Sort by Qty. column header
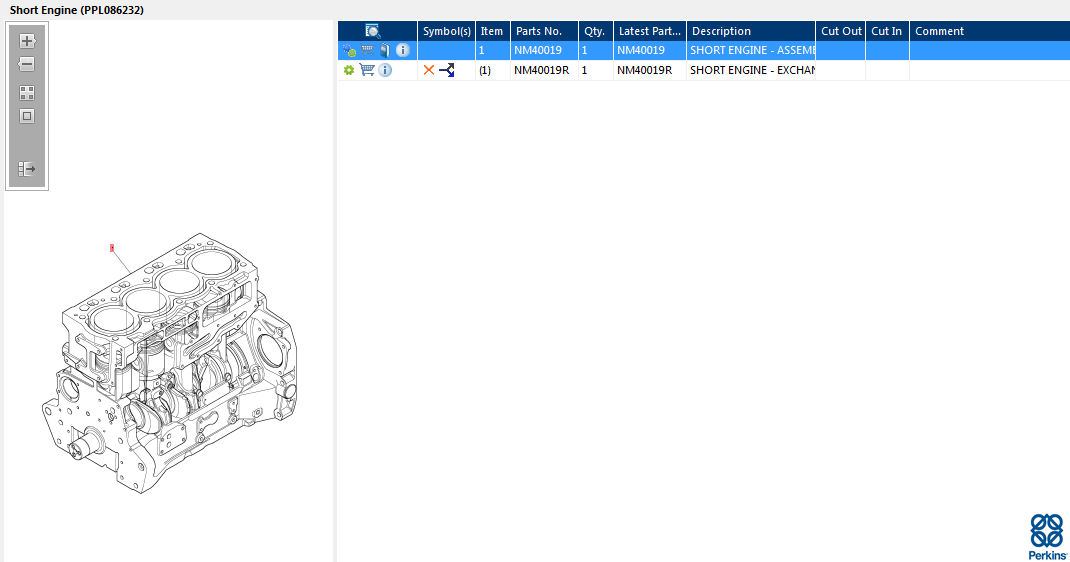 596,31
